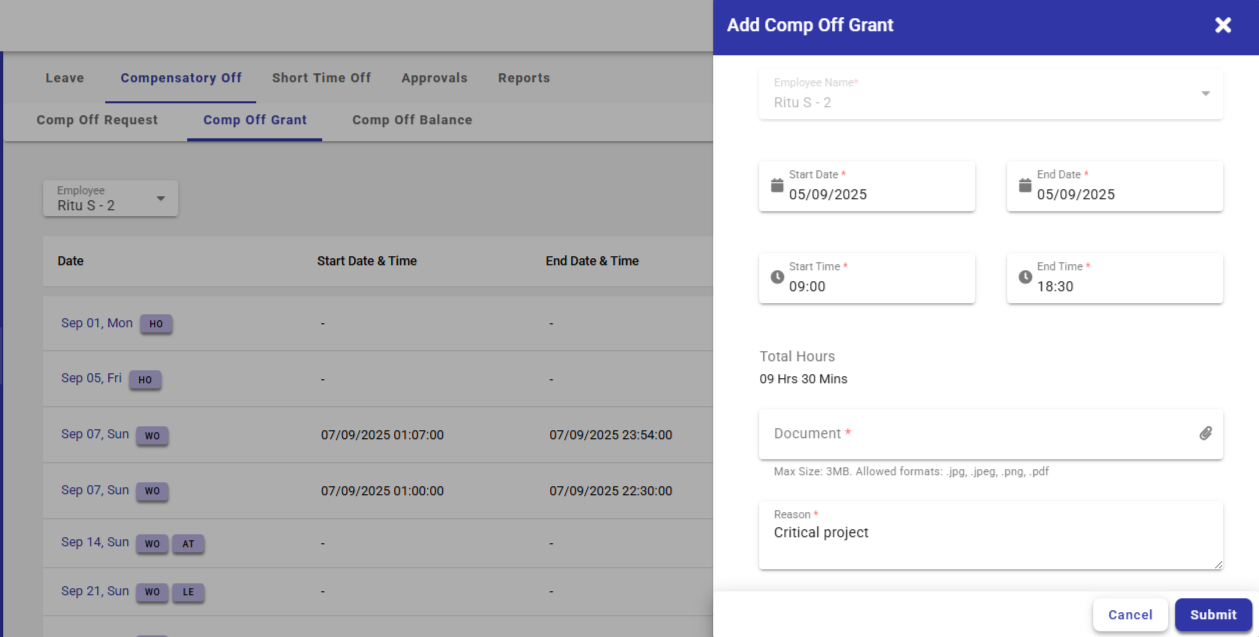The width and height of the screenshot is (1259, 637).
Task: Click the Cancel button
Action: [x=1130, y=615]
